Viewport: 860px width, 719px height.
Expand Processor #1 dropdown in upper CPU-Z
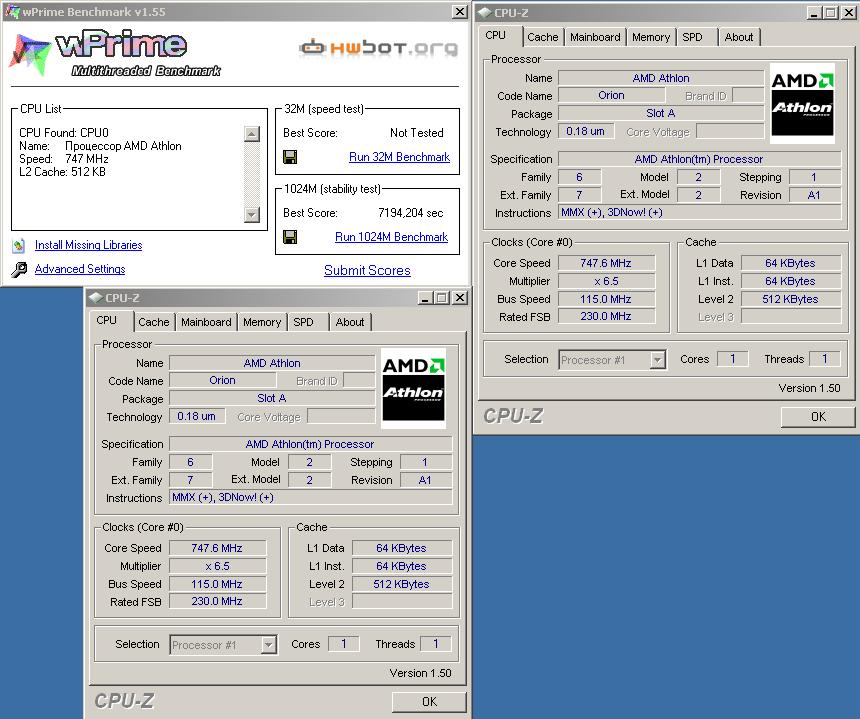pos(657,360)
